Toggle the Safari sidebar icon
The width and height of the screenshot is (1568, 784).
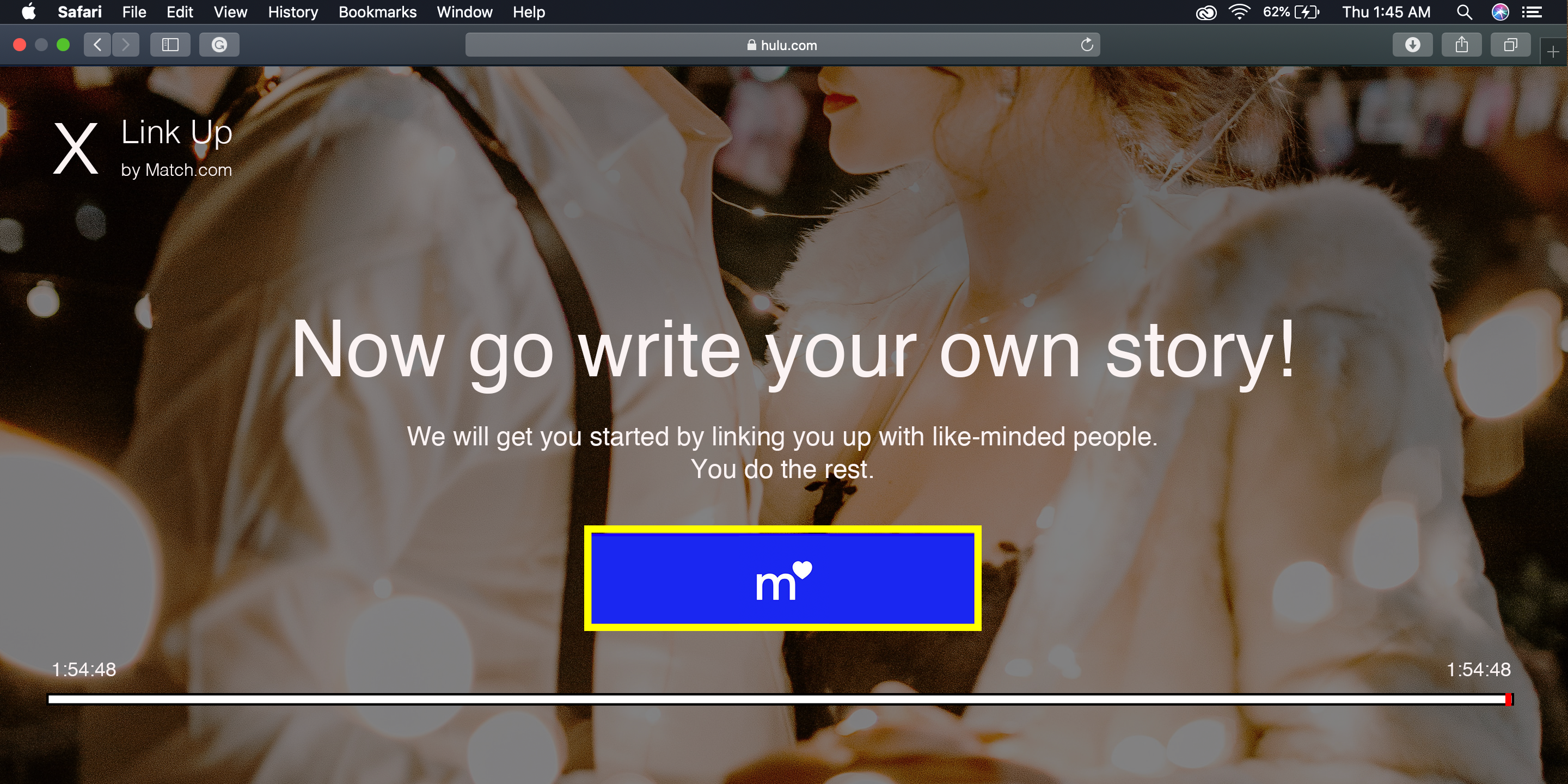click(170, 45)
